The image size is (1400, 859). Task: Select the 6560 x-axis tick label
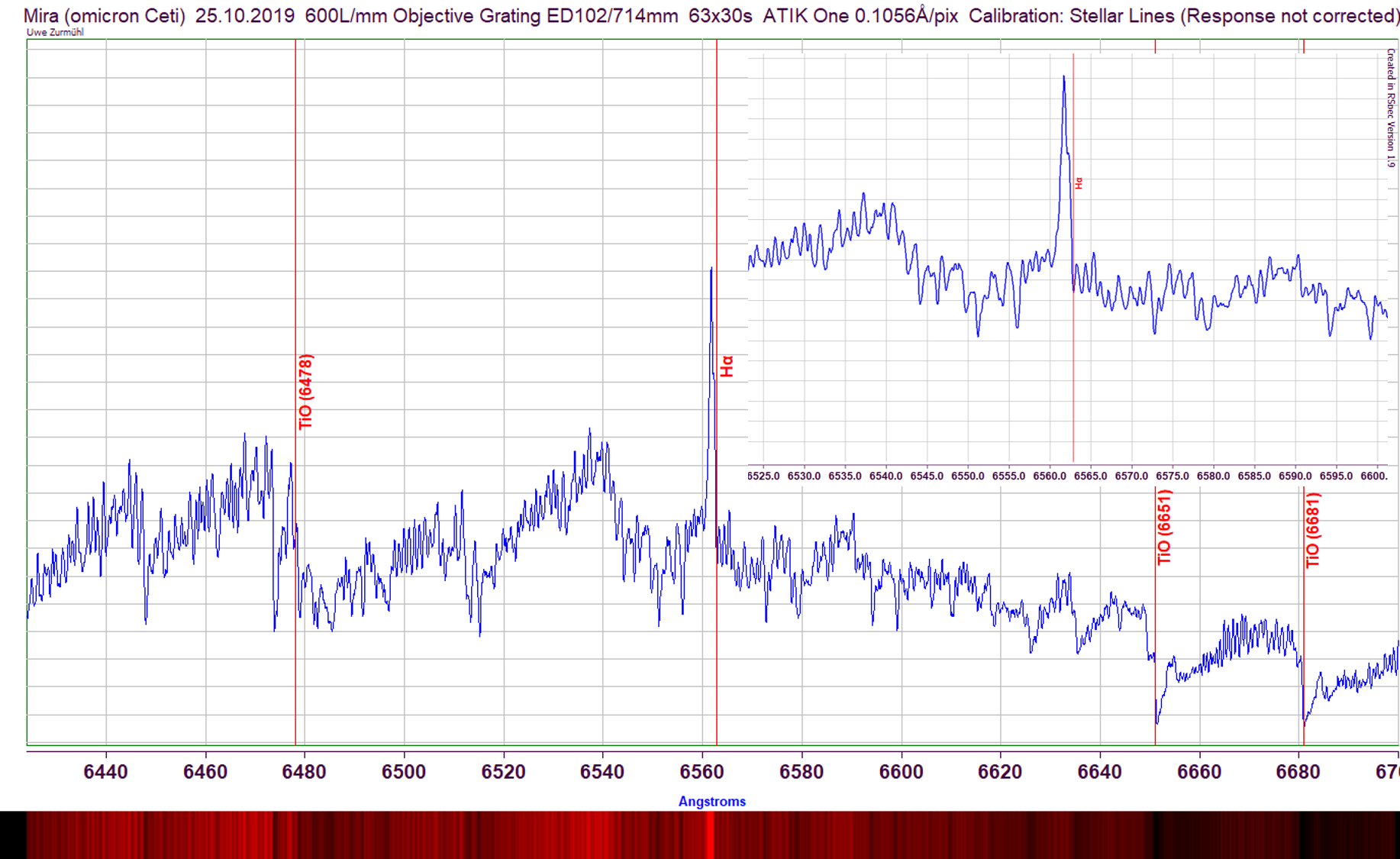pos(702,772)
